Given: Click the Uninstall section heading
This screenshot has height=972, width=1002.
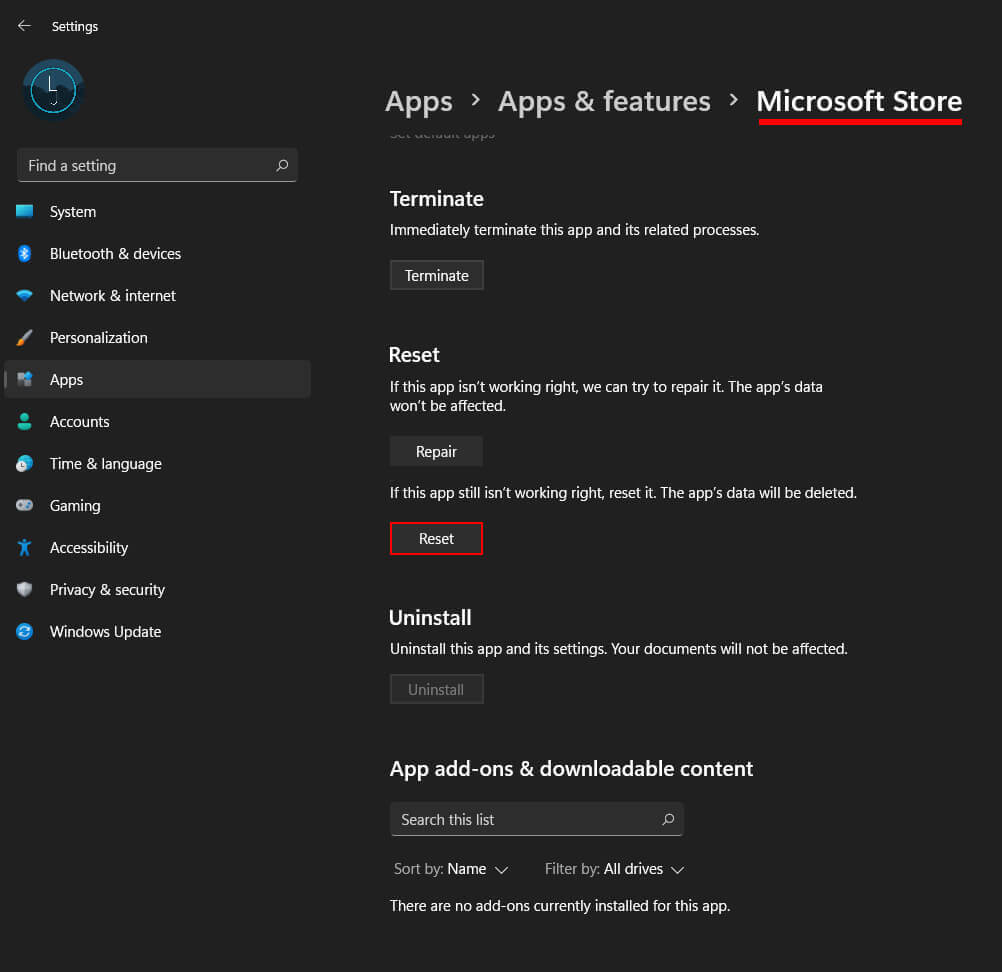Looking at the screenshot, I should 430,618.
